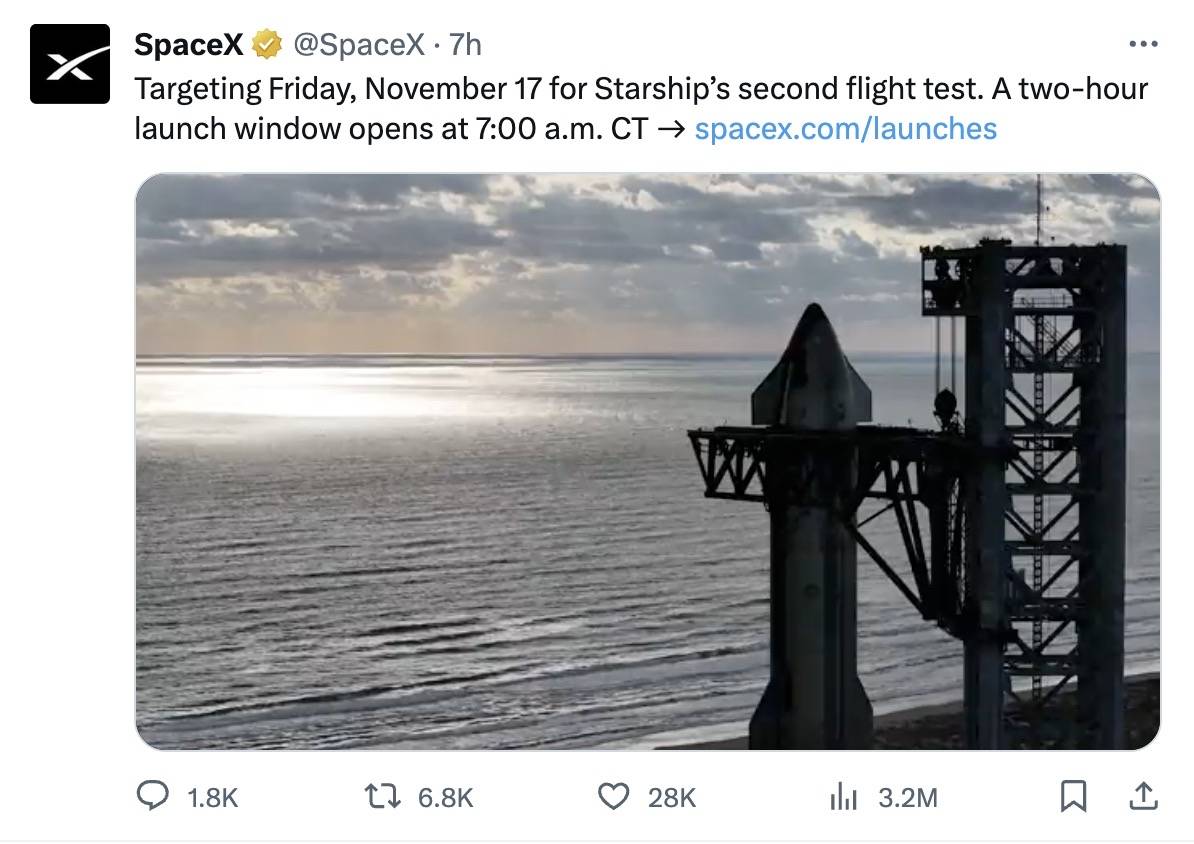Share the tweet
Viewport: 1194px width, 844px height.
point(1145,796)
